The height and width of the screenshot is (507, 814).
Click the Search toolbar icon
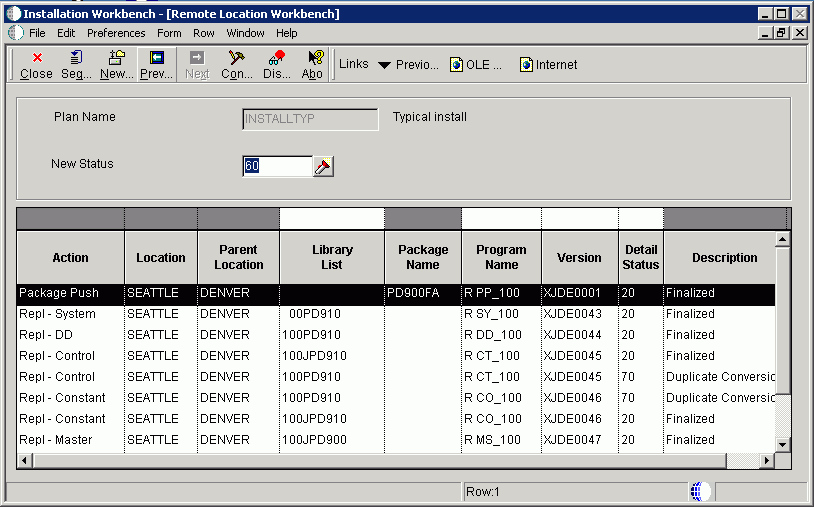[76, 65]
